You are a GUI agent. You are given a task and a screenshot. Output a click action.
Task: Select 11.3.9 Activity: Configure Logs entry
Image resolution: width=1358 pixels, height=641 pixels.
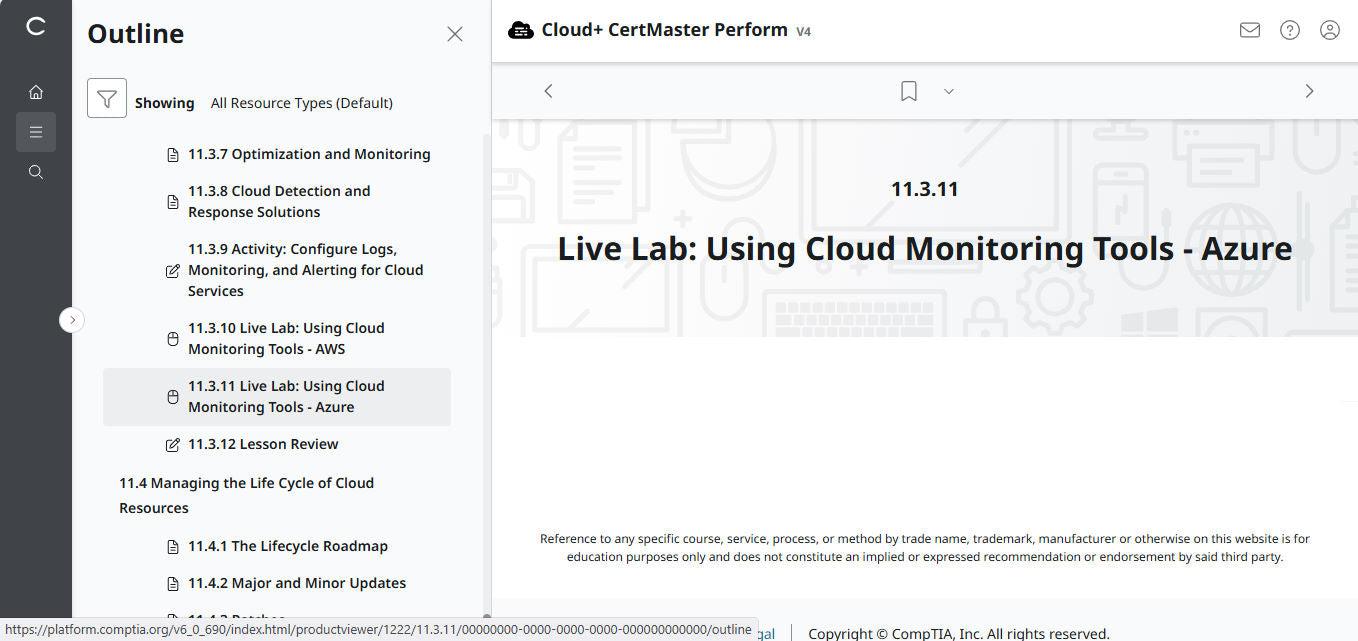(x=305, y=269)
